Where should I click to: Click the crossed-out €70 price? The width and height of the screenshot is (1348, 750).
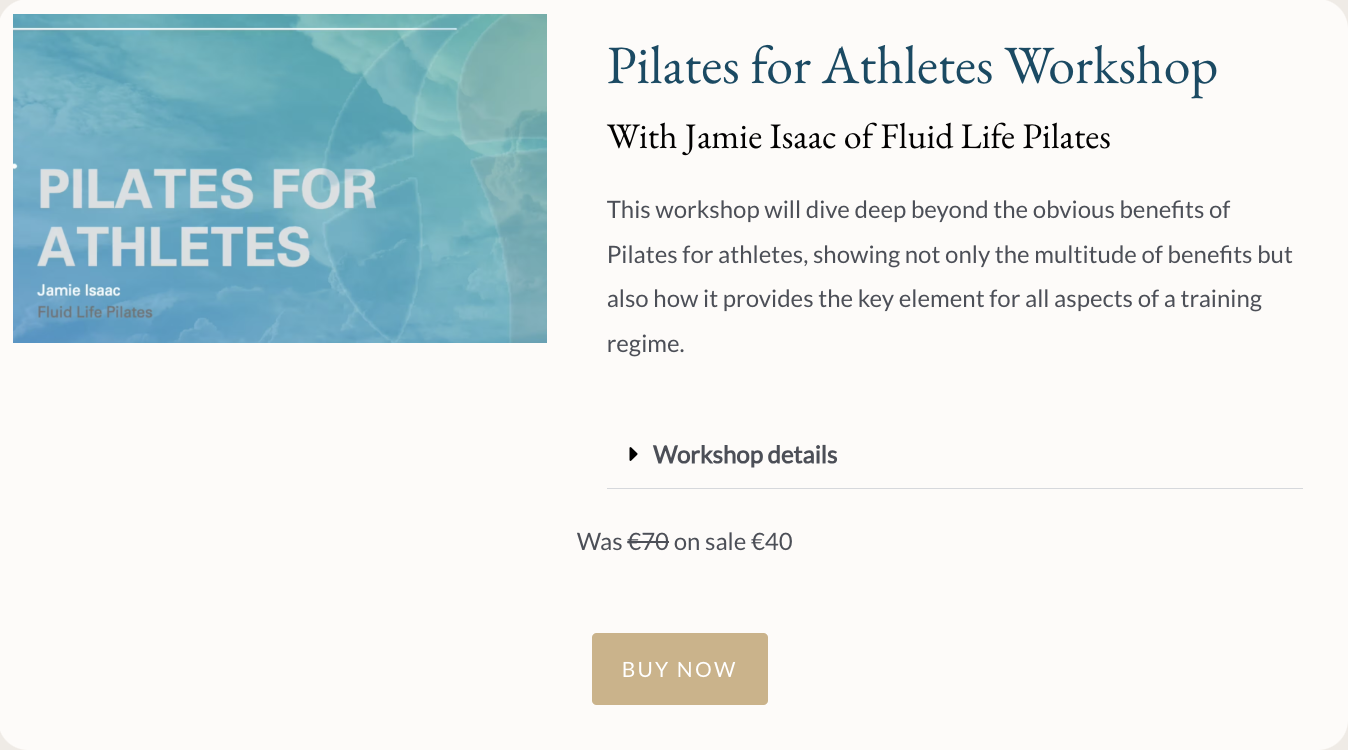pyautogui.click(x=648, y=542)
